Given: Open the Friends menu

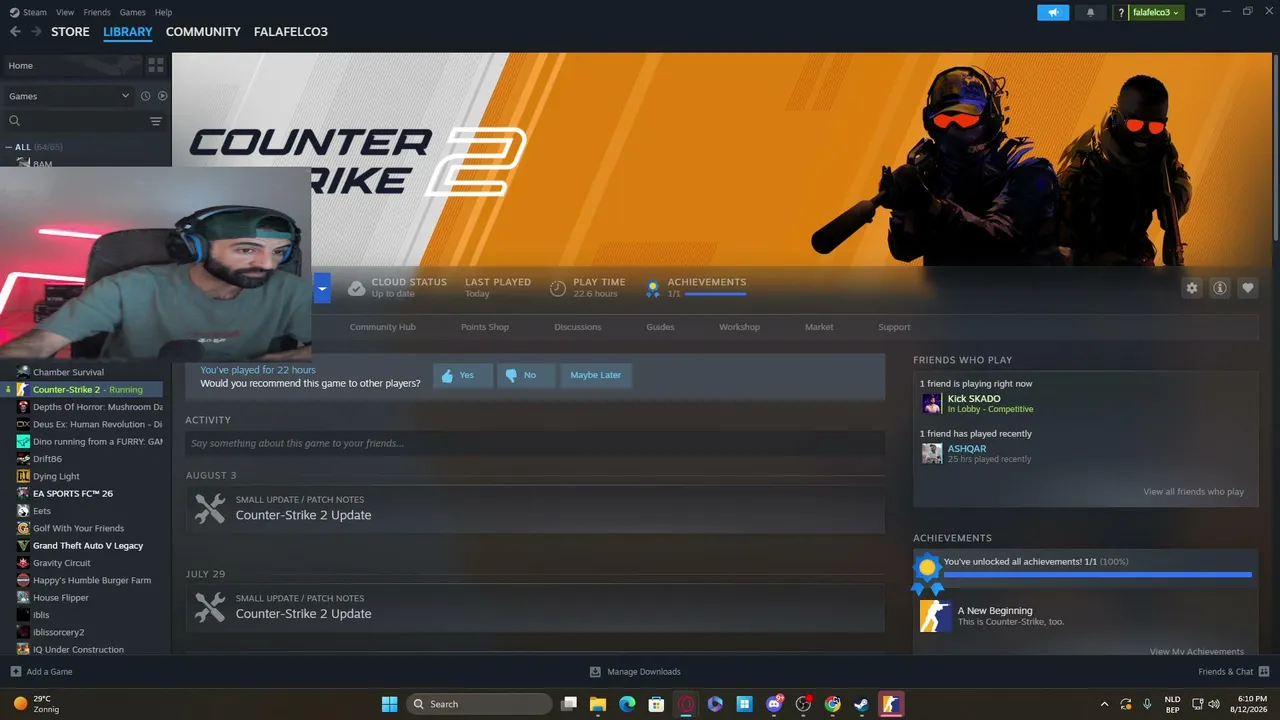Looking at the screenshot, I should coord(97,12).
